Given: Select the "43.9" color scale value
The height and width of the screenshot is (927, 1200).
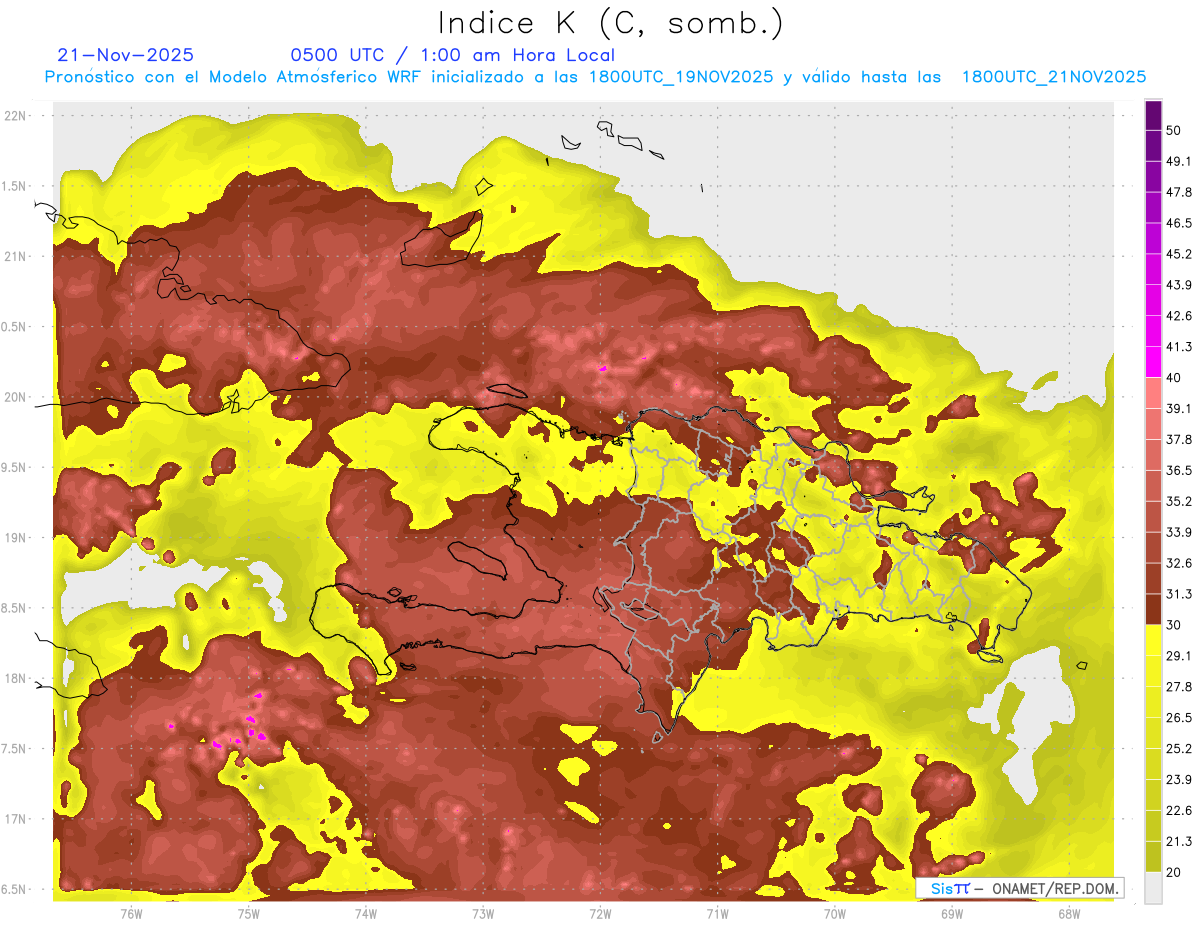Looking at the screenshot, I should pyautogui.click(x=1179, y=285).
